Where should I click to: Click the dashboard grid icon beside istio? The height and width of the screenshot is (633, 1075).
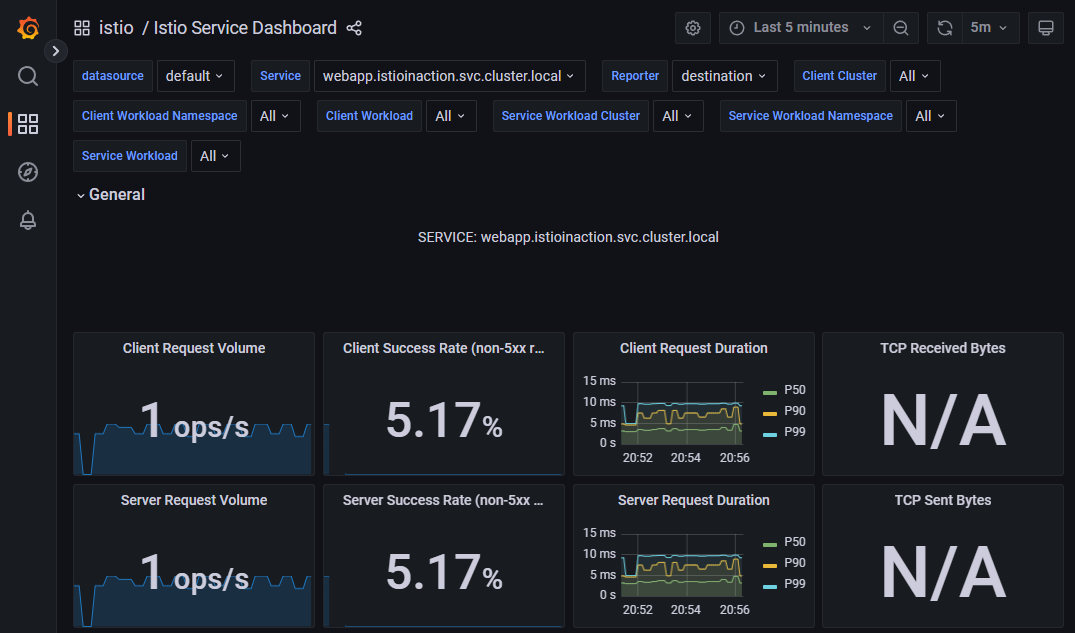82,28
